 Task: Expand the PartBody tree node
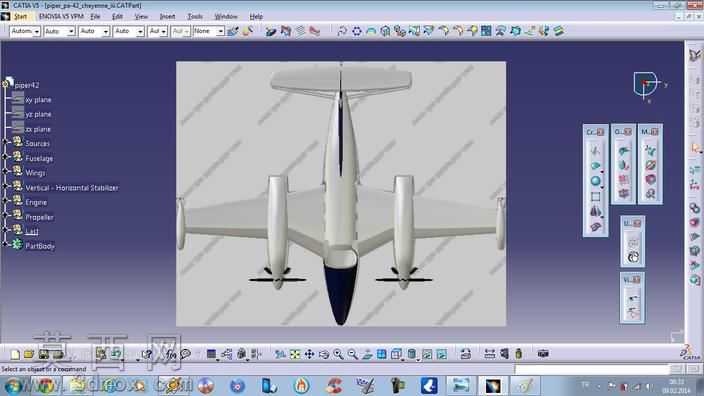(x=5, y=245)
